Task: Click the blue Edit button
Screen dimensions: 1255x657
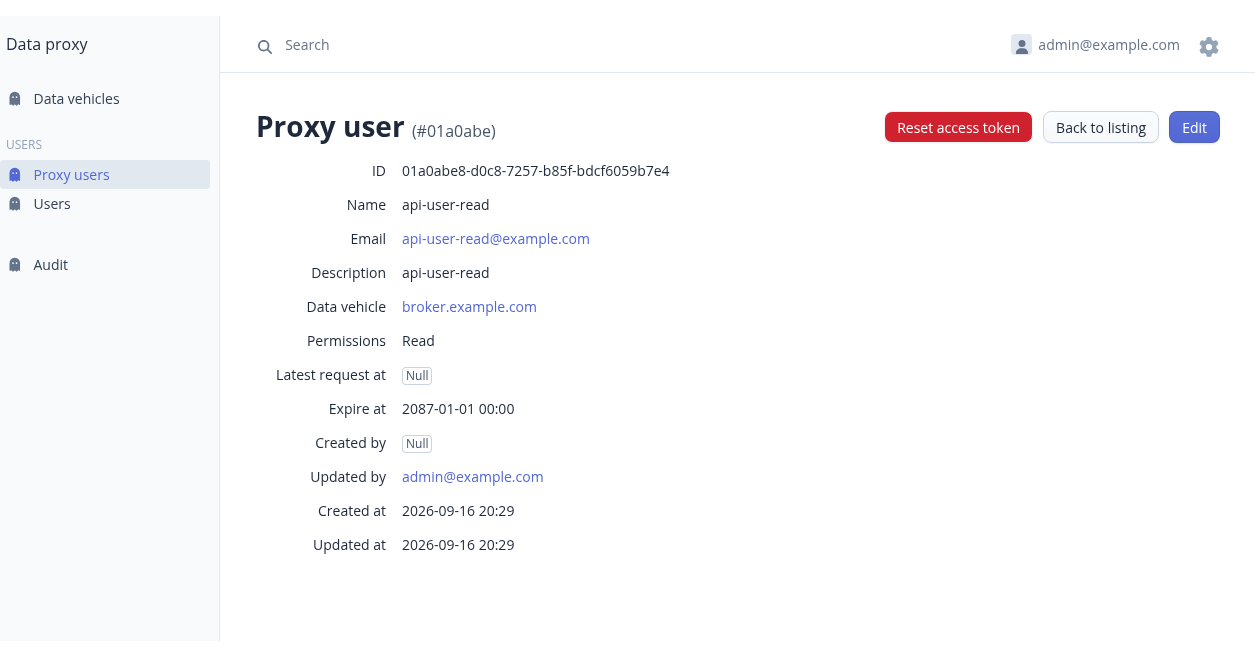Action: tap(1194, 127)
